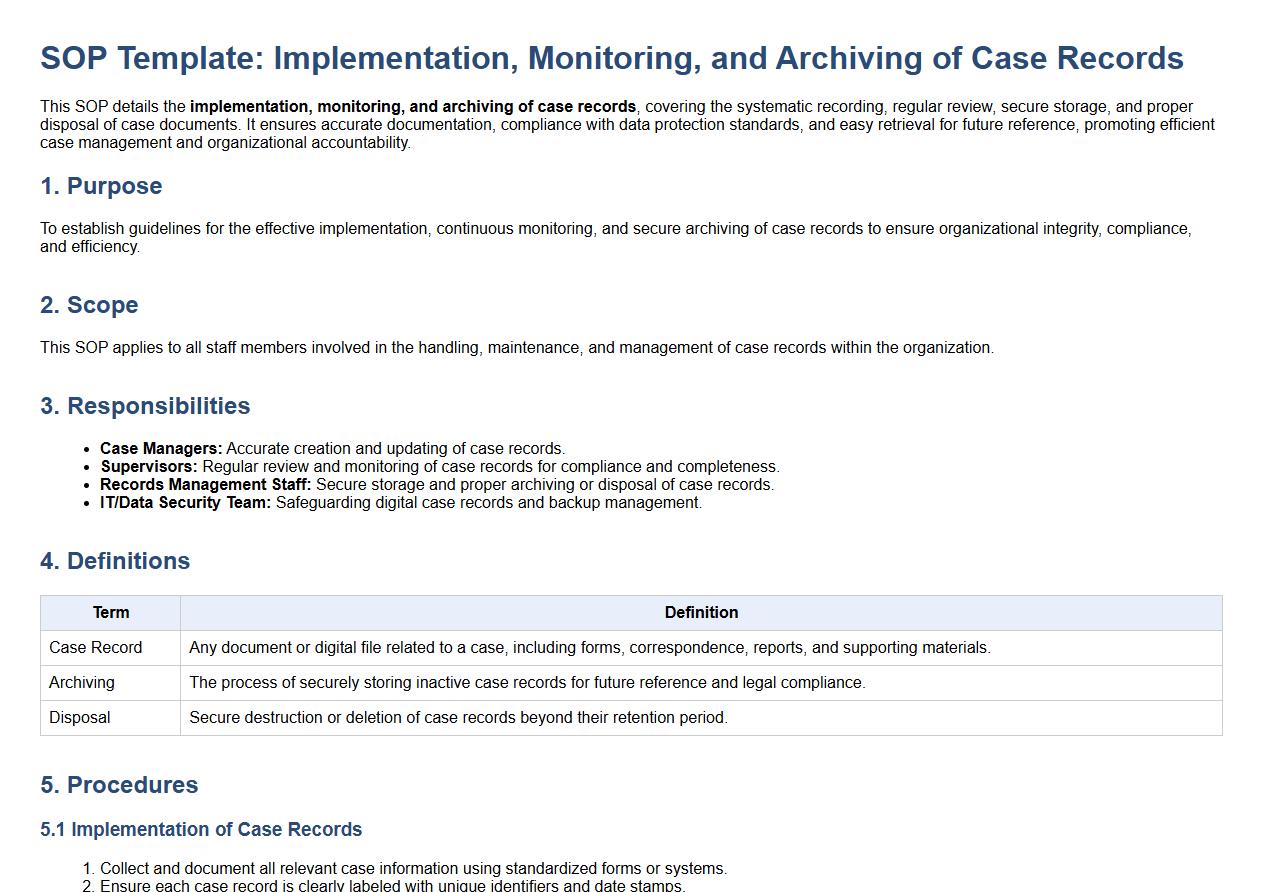This screenshot has height=892, width=1263.
Task: Click the bold phrase in the intro paragraph
Action: [413, 107]
